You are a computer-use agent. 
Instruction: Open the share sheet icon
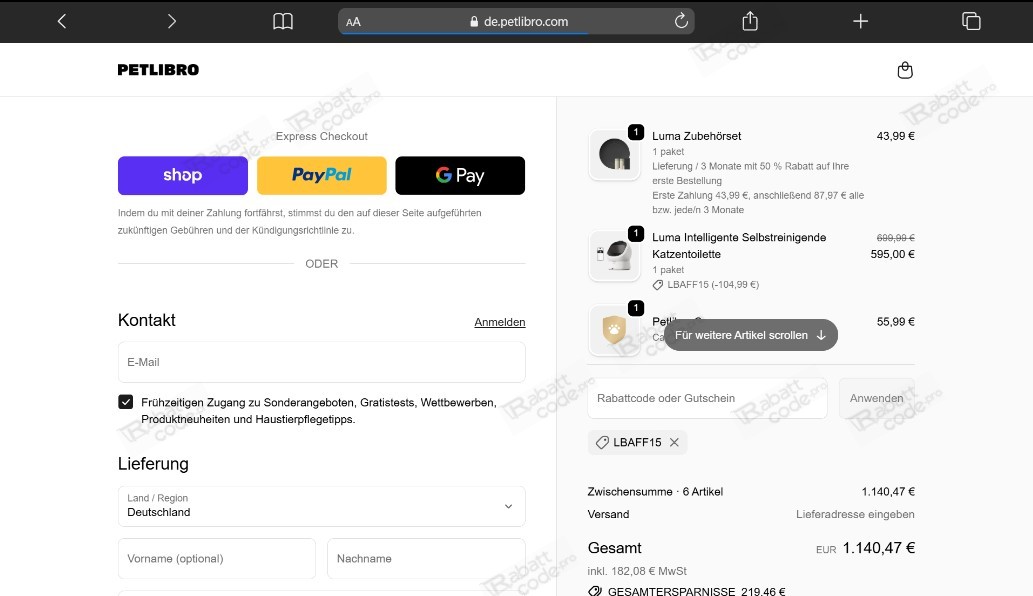click(750, 21)
